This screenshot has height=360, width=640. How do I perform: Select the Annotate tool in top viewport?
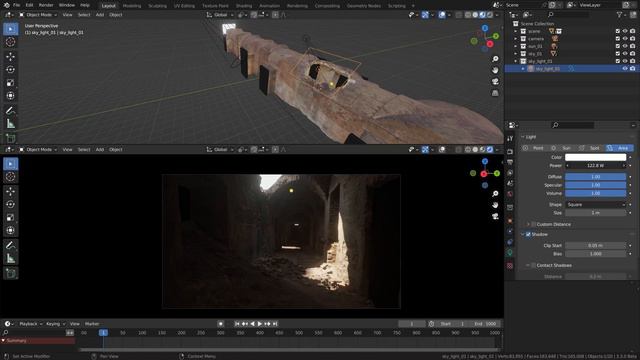click(11, 111)
